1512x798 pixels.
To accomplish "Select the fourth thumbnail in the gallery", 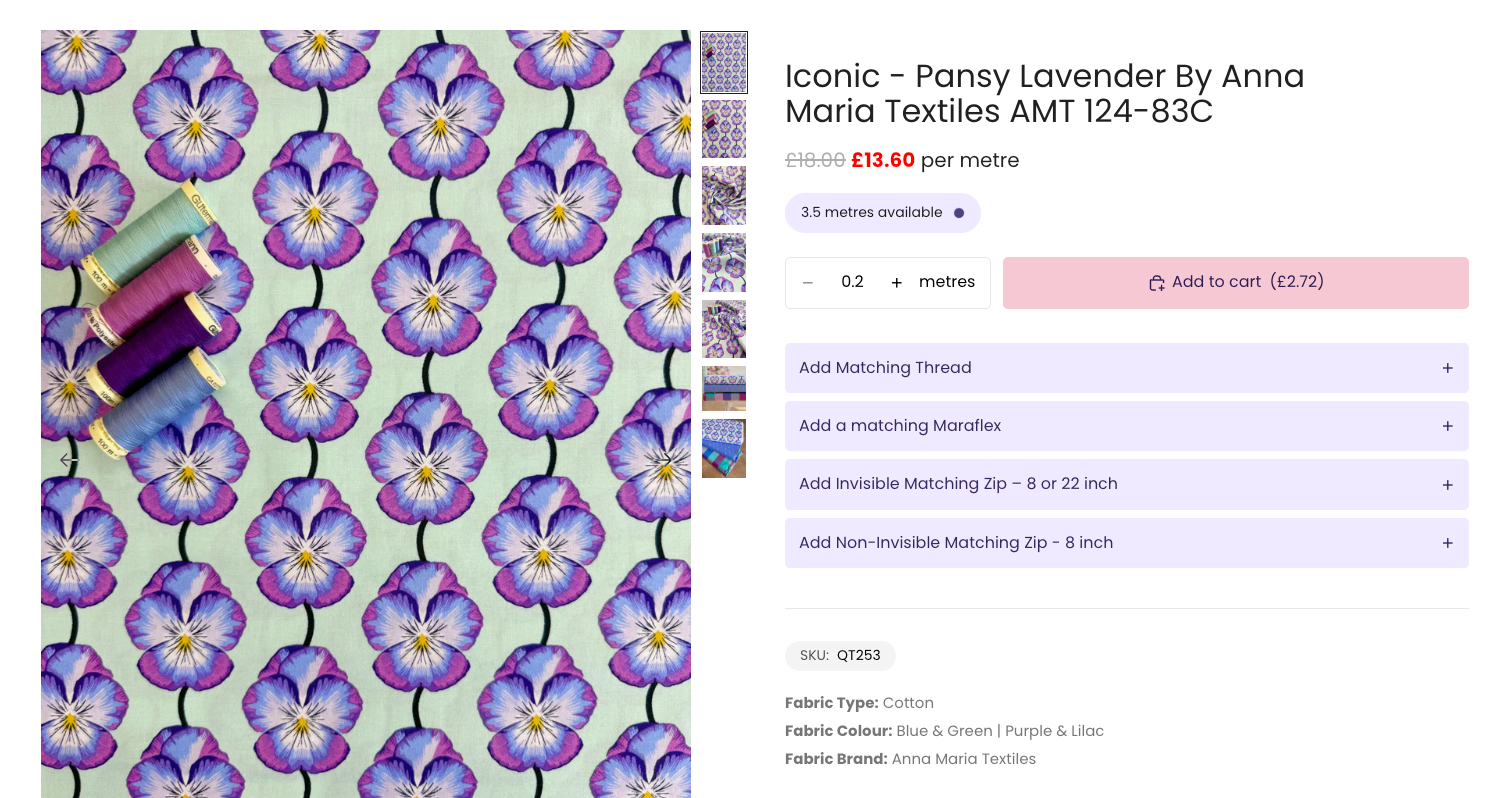I will coord(724,262).
